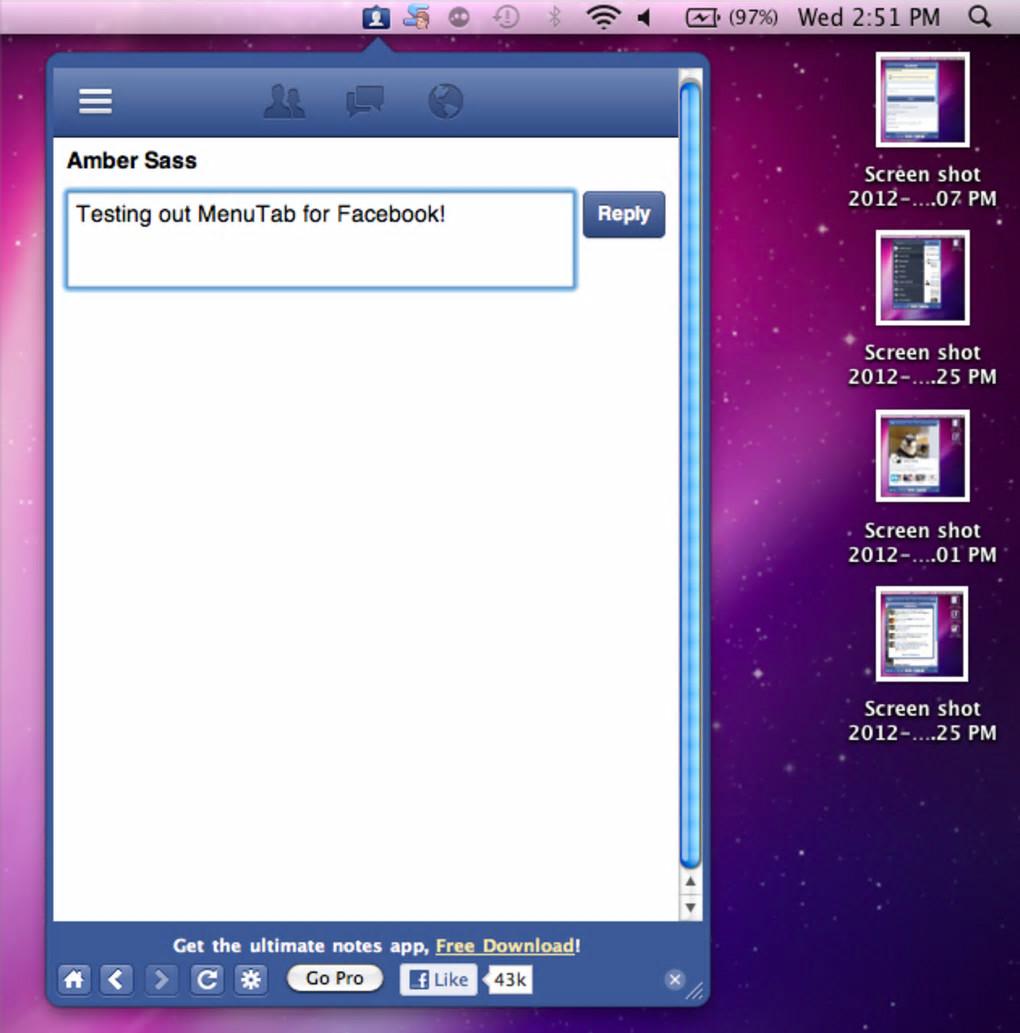Click the scroll down arrow
This screenshot has height=1033, width=1020.
pos(690,907)
